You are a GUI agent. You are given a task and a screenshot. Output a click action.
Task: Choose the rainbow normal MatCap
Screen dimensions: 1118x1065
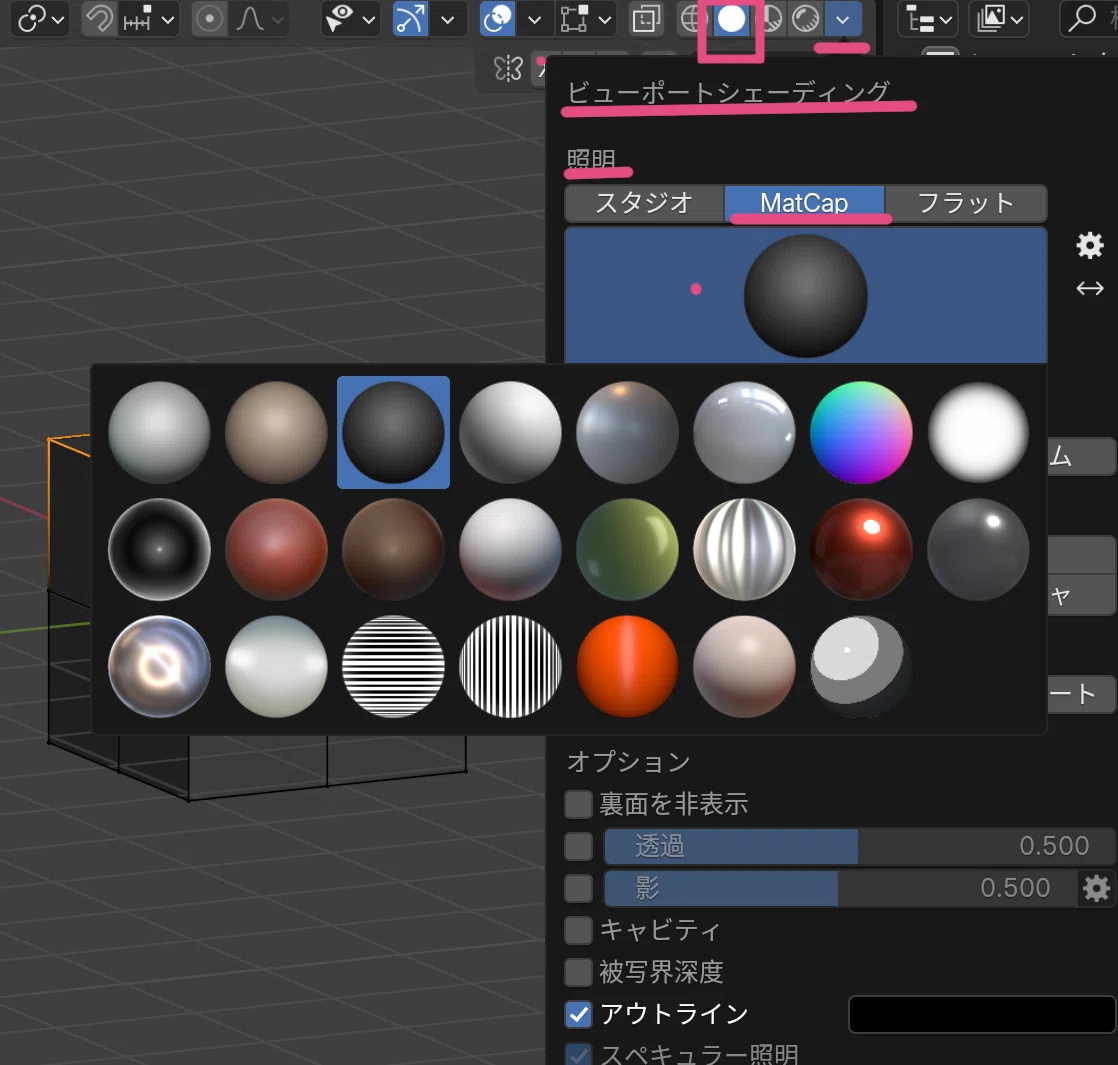coord(861,432)
